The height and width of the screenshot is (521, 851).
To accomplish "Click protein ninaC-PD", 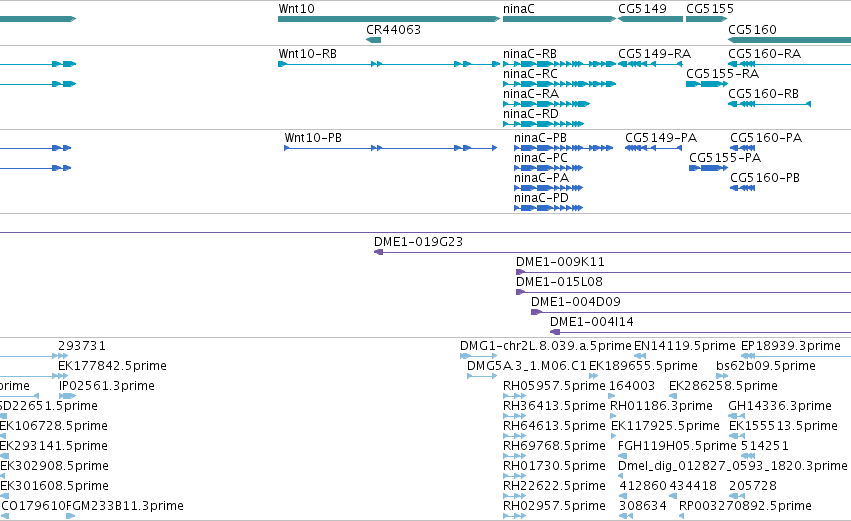I will pos(548,208).
